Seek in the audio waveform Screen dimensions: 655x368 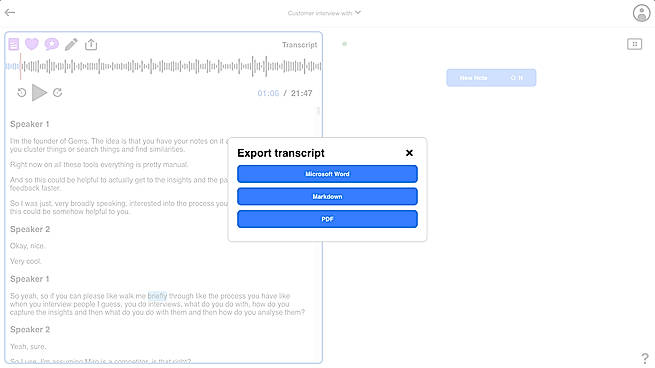(163, 66)
